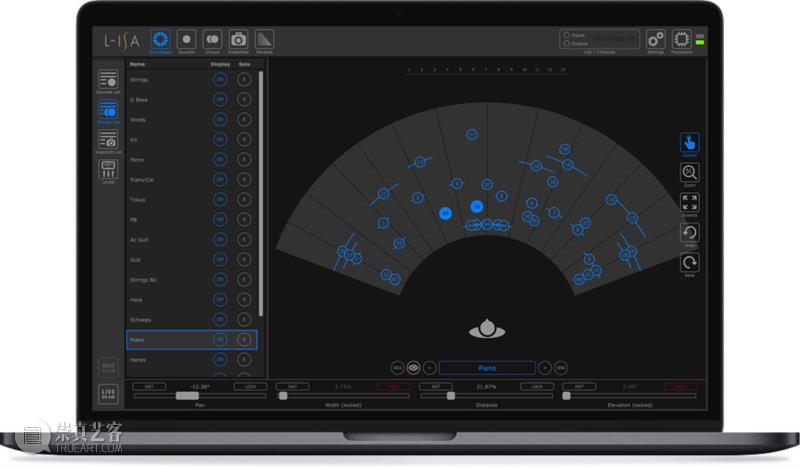Viewport: 800px width, 468px height.
Task: Click the Extents fit-view tool
Action: click(690, 203)
